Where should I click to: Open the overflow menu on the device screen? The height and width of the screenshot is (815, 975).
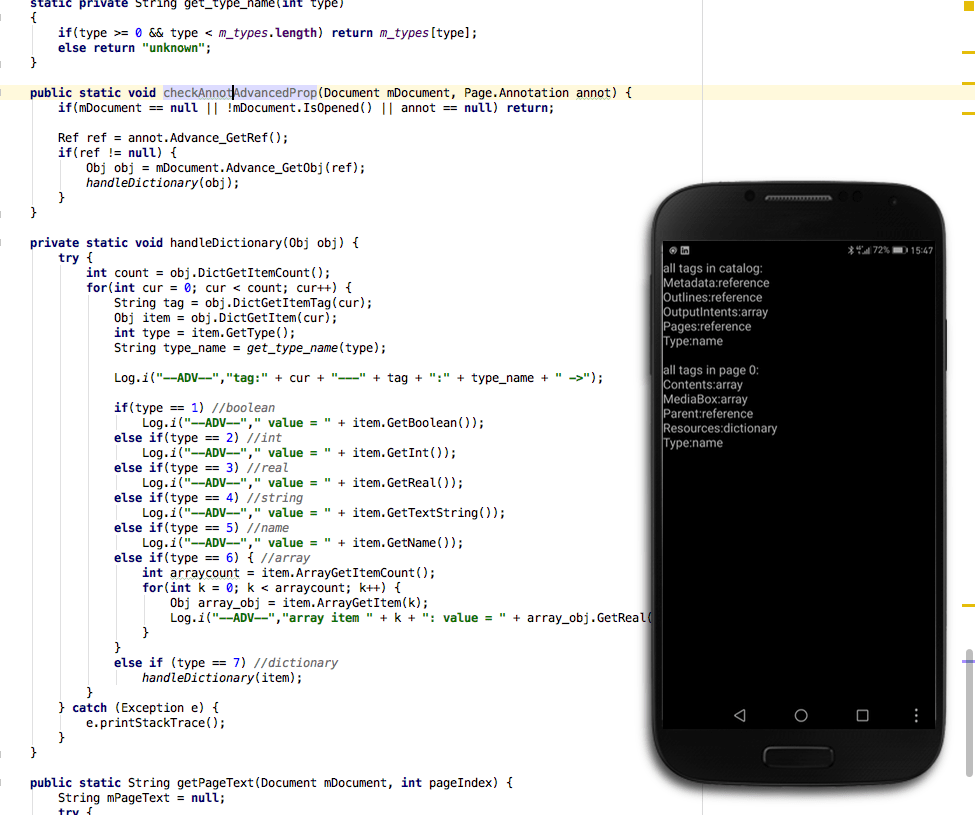pos(916,715)
